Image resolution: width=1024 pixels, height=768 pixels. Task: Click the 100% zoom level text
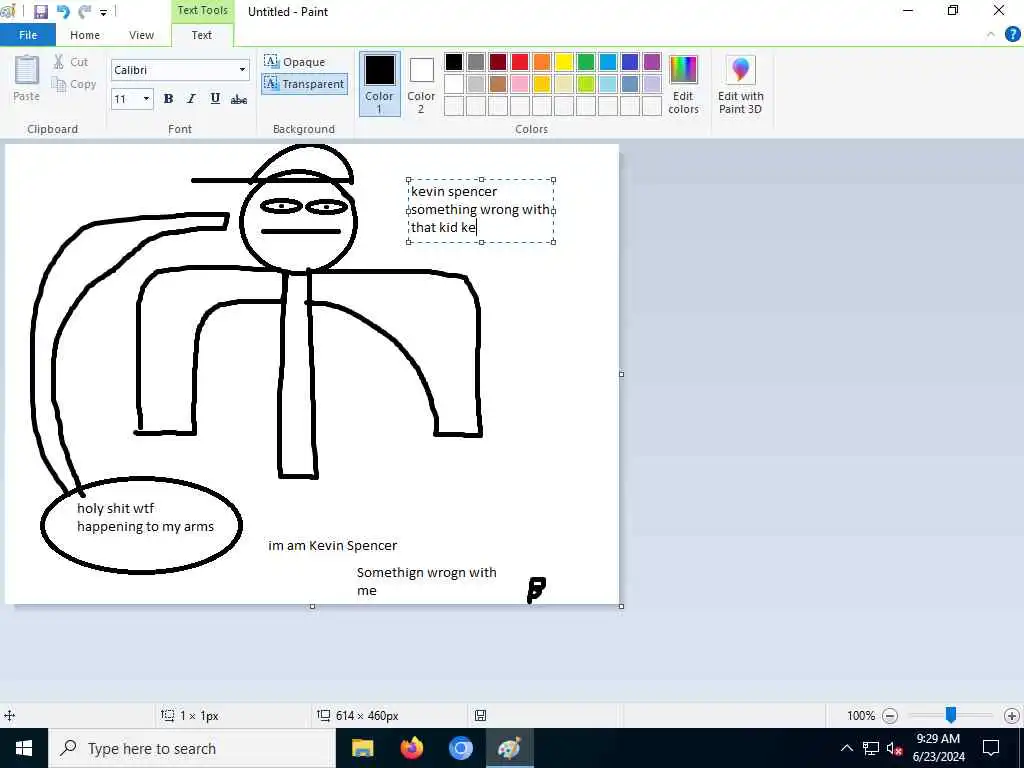pyautogui.click(x=861, y=716)
